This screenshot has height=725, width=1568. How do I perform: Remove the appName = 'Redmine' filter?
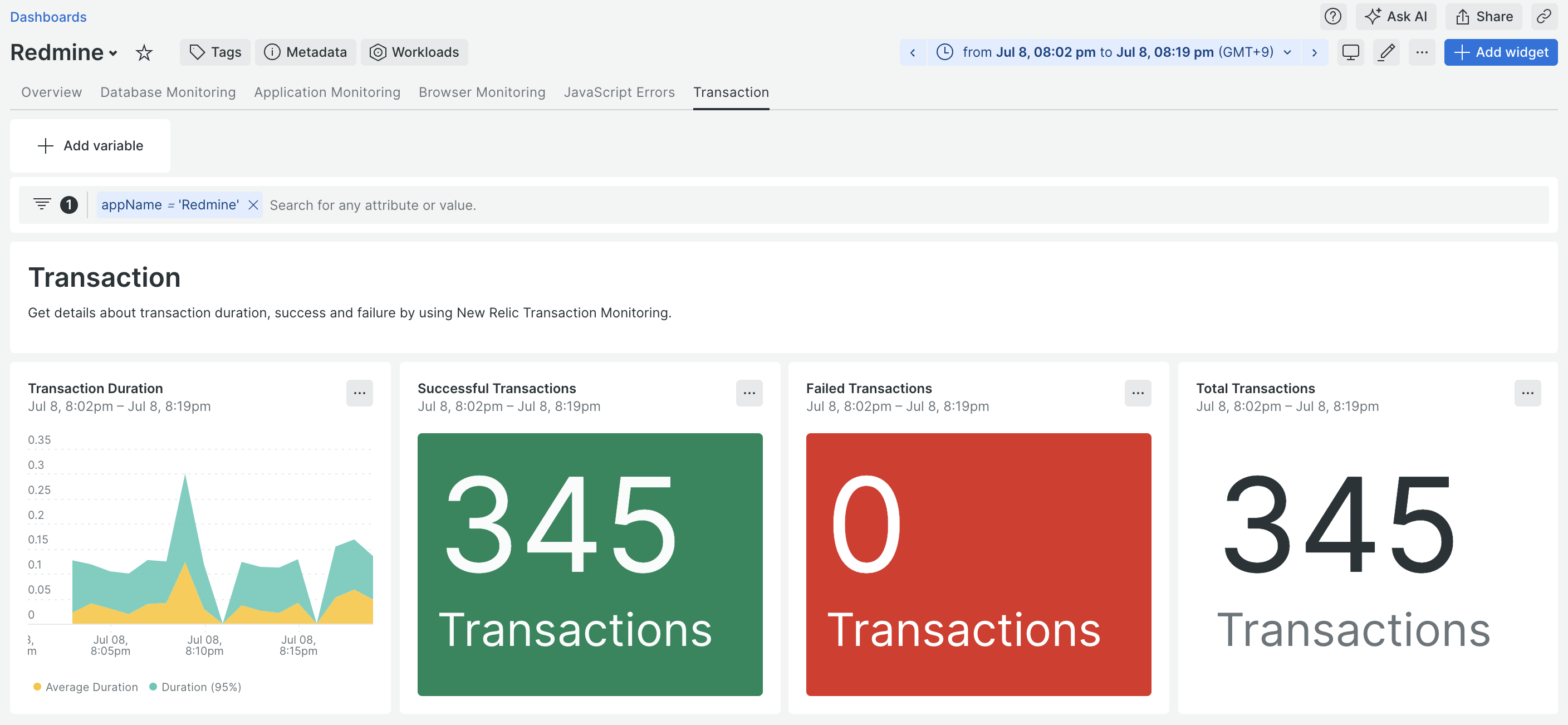coord(253,205)
